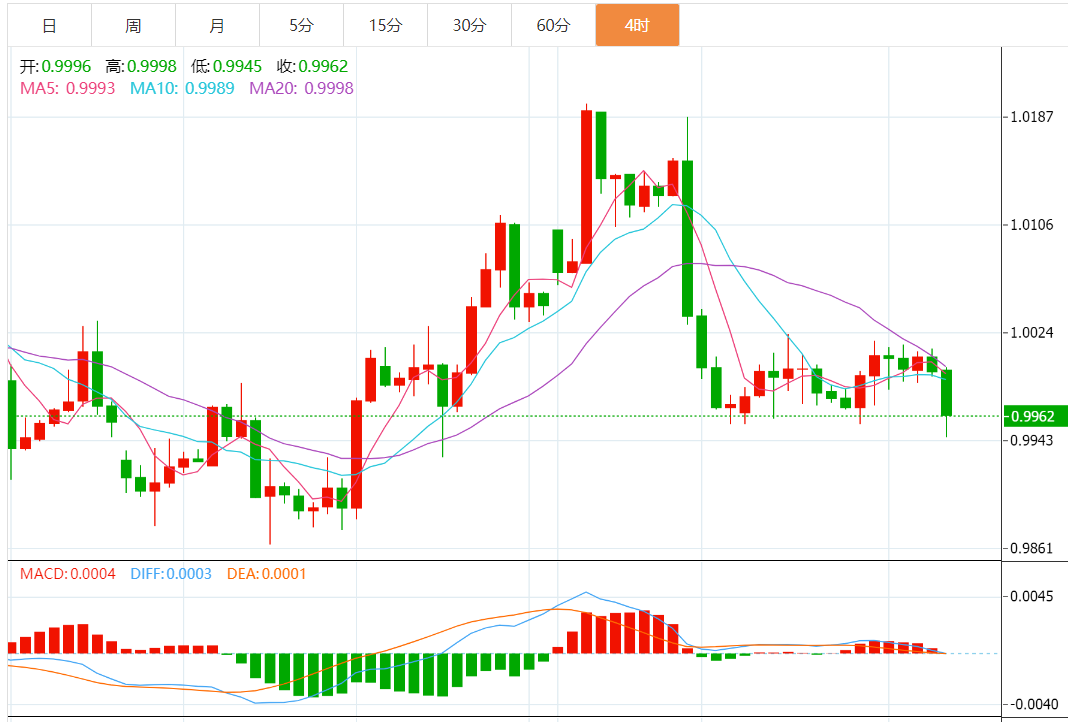
Task: Switch to the 日 daily chart tab
Action: tap(49, 25)
